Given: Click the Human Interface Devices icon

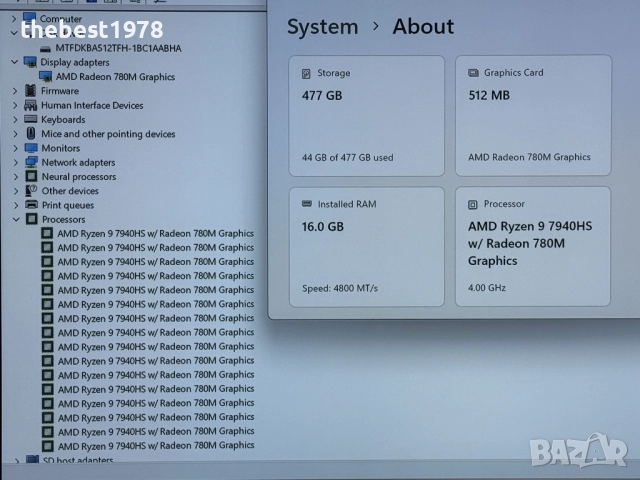Looking at the screenshot, I should (x=31, y=105).
